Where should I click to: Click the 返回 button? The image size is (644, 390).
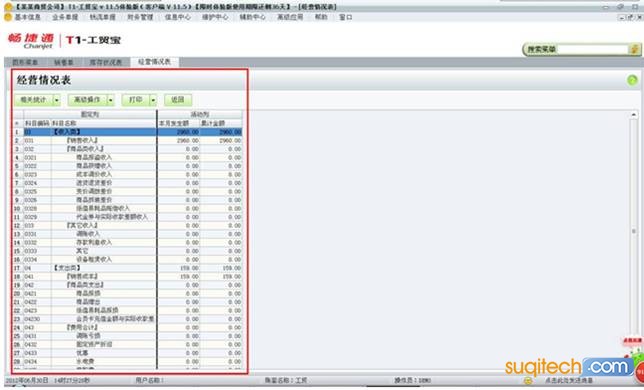click(178, 100)
